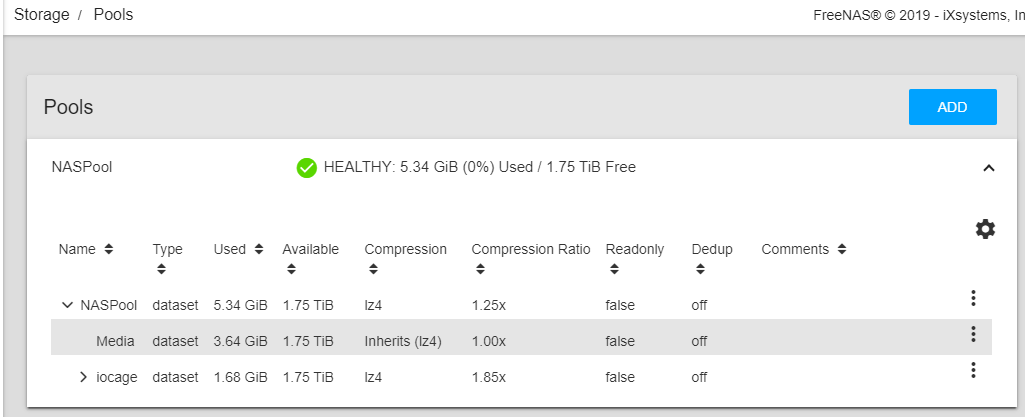The image size is (1025, 417).
Task: Sort by the Compression column header
Action: point(405,249)
